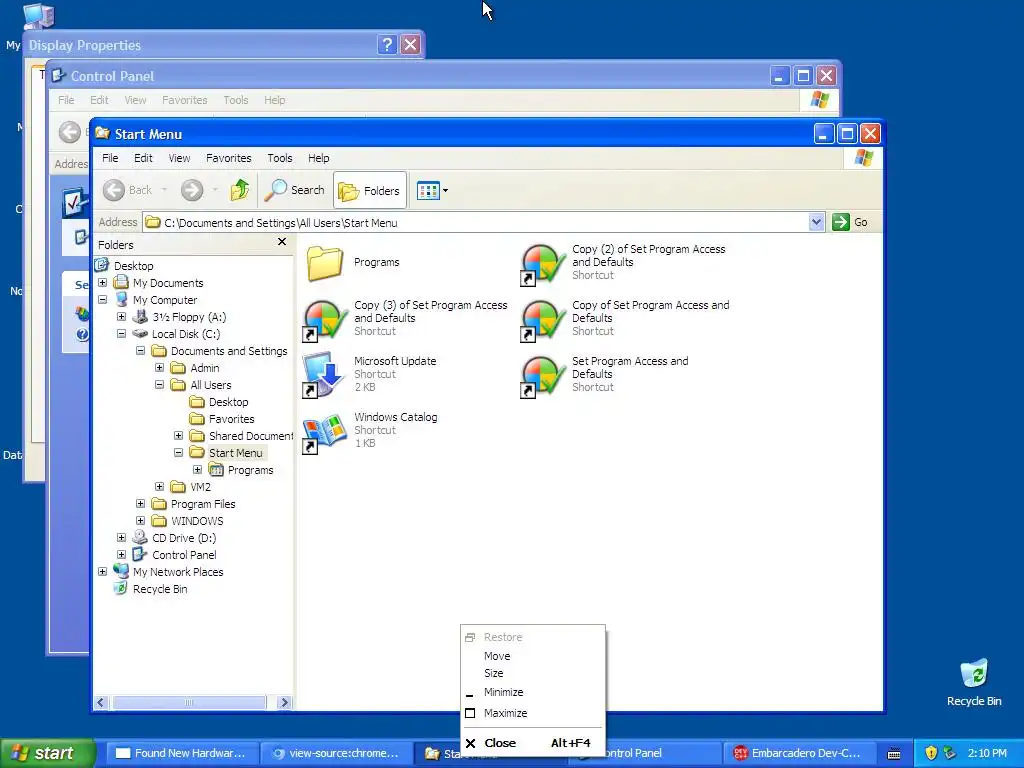1024x768 pixels.
Task: Click the folder pane horizontal scrollbar thumb
Action: point(189,703)
